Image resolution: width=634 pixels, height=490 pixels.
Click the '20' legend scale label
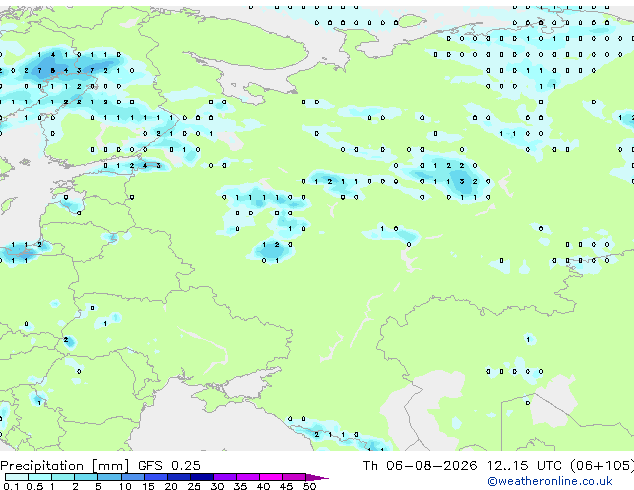pos(171,486)
